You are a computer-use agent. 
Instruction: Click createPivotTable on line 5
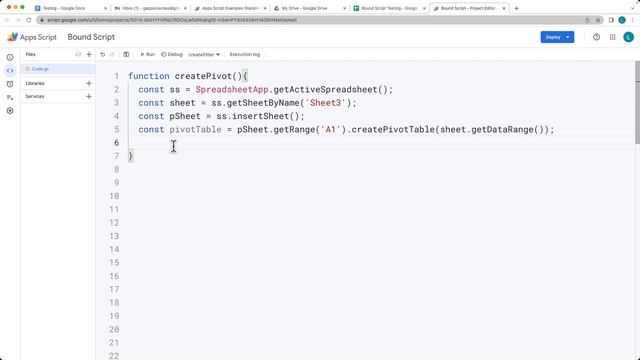tap(393, 129)
